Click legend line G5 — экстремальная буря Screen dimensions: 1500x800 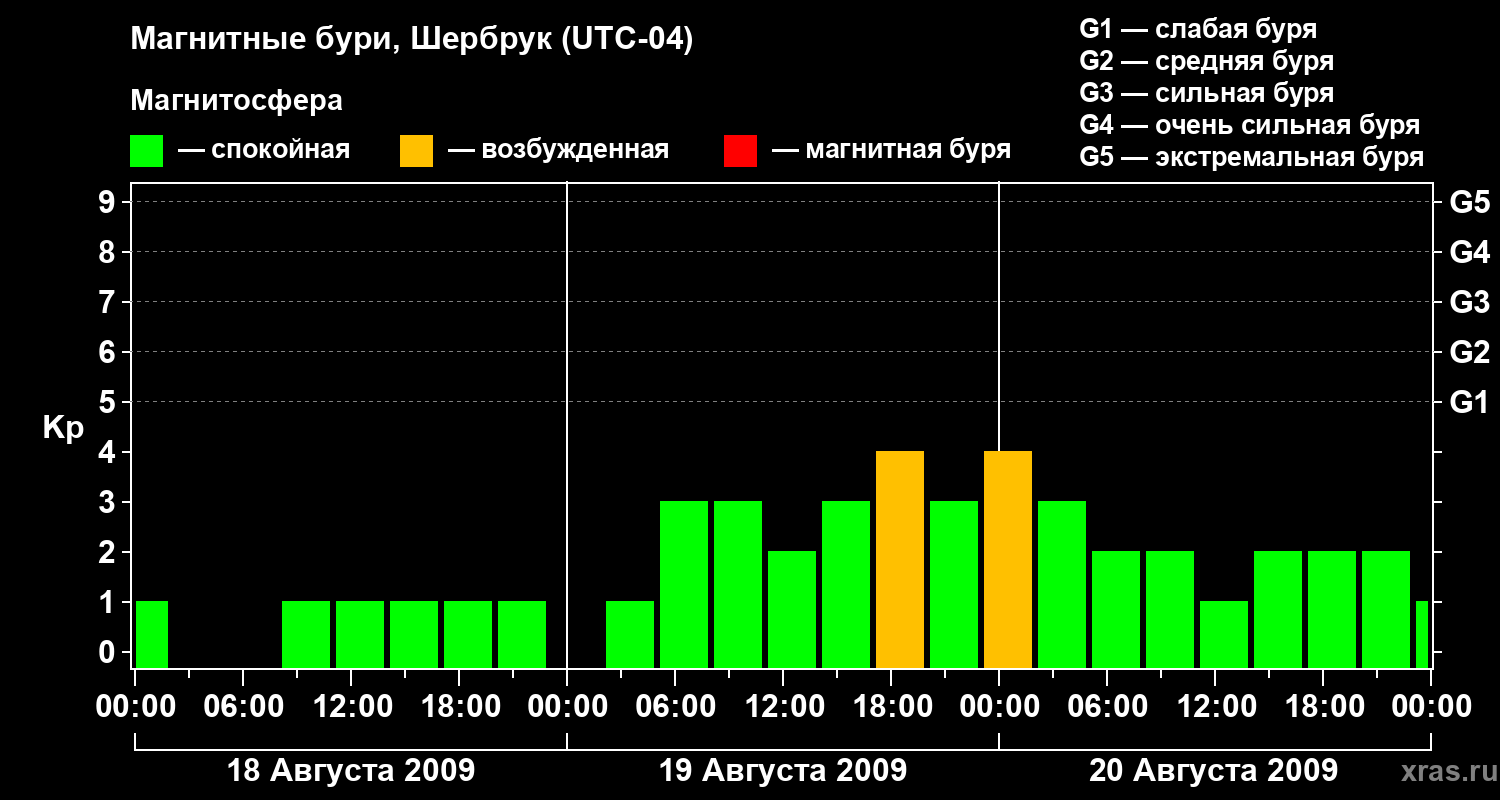(1251, 157)
